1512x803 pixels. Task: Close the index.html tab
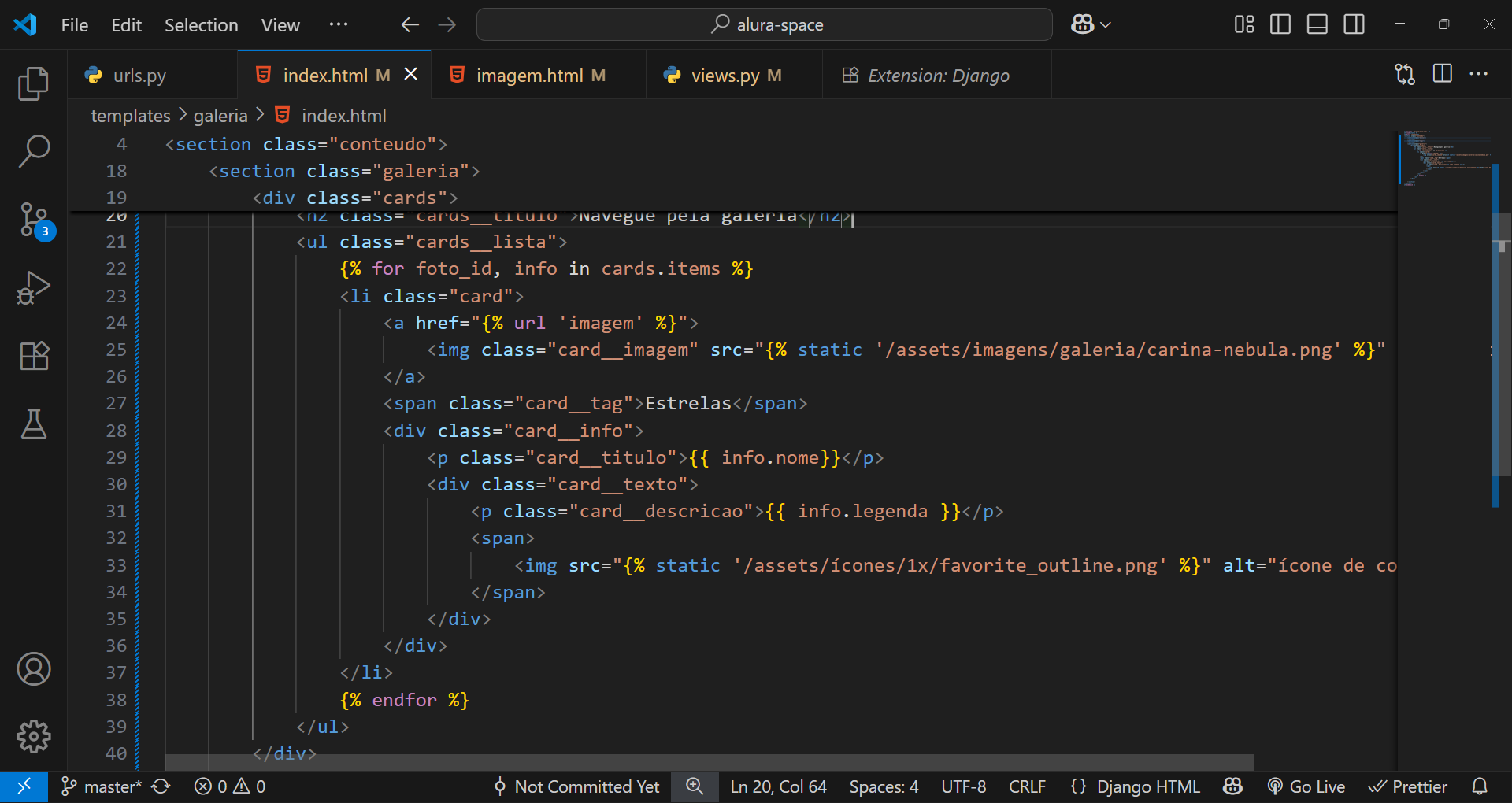411,74
